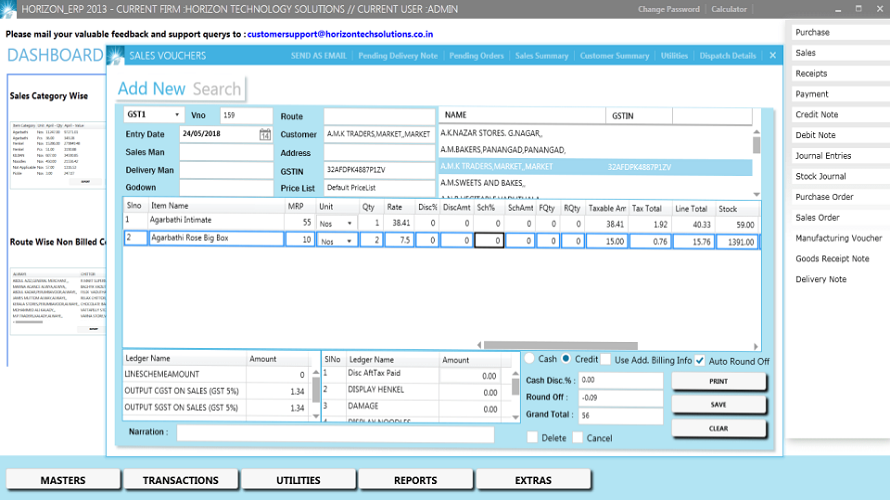Open Unit dropdown for Agarbathi Rose Big Box
This screenshot has height=500, width=890.
click(349, 241)
